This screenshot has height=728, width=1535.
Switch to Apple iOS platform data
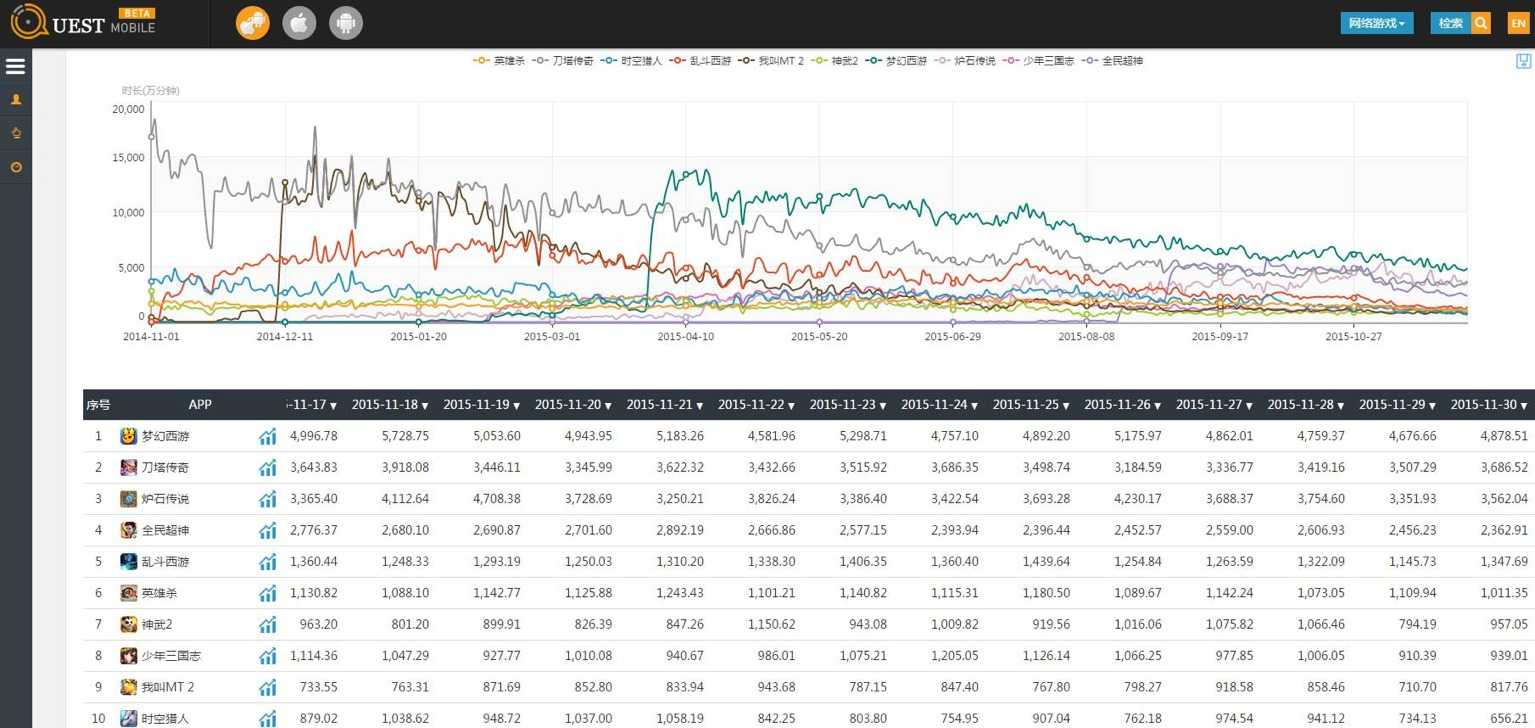tap(299, 23)
